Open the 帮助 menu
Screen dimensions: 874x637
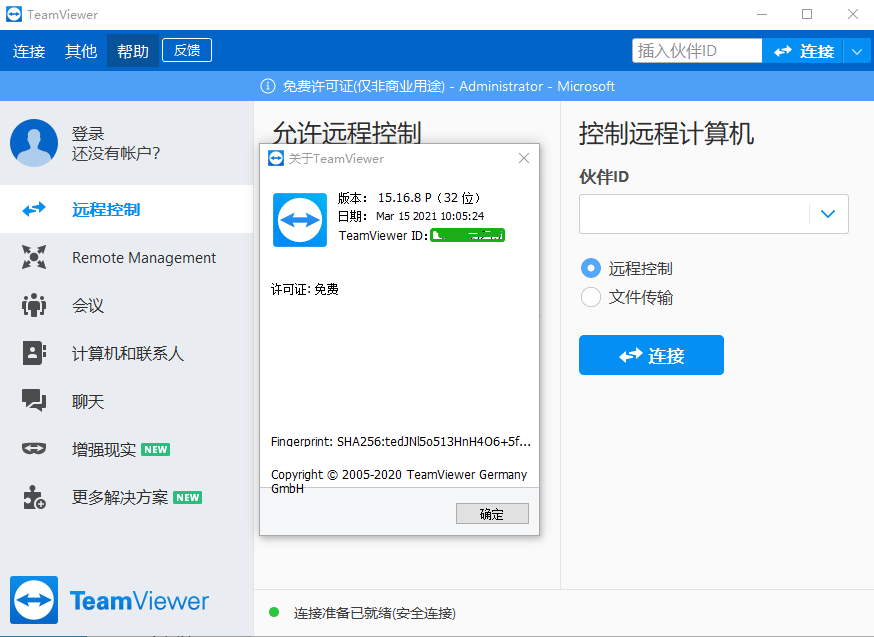click(x=133, y=51)
